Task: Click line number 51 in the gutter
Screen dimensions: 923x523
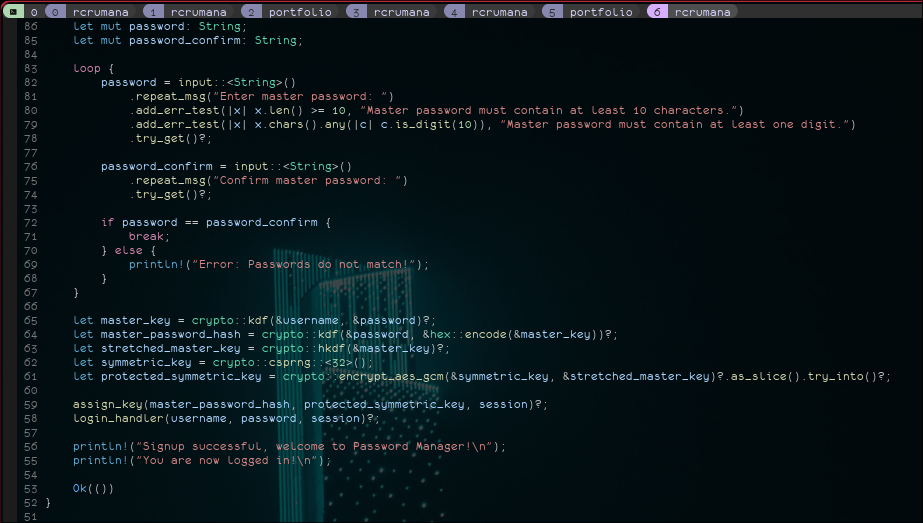Action: pyautogui.click(x=31, y=517)
